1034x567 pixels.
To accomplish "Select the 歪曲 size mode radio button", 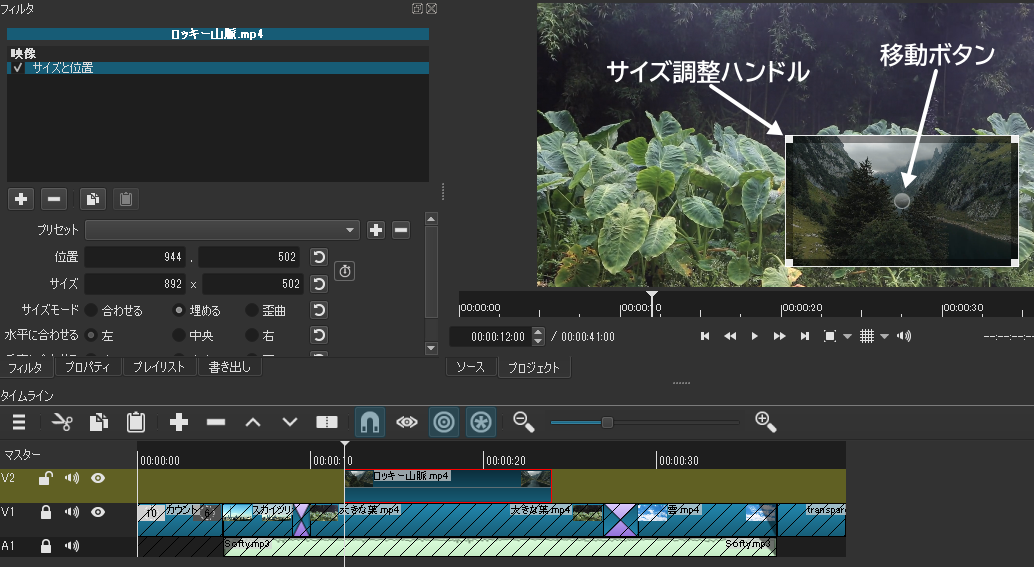I will coord(250,310).
